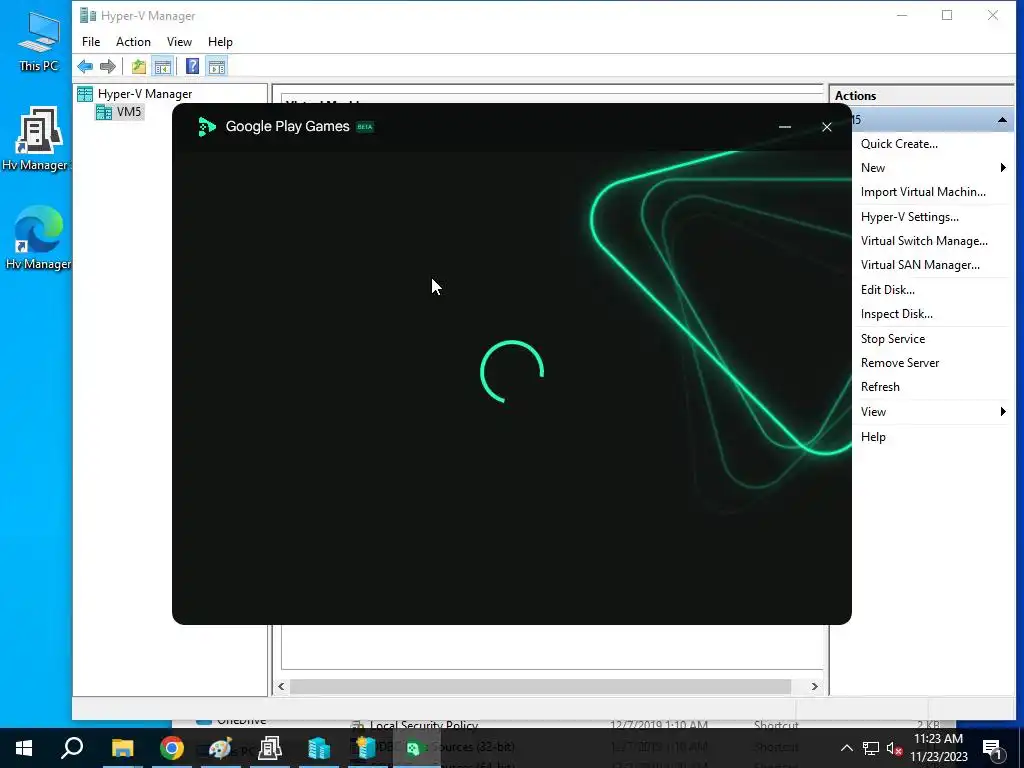Select the Hv Manager desktop shortcut with server icon
The height and width of the screenshot is (768, 1024).
click(x=37, y=140)
